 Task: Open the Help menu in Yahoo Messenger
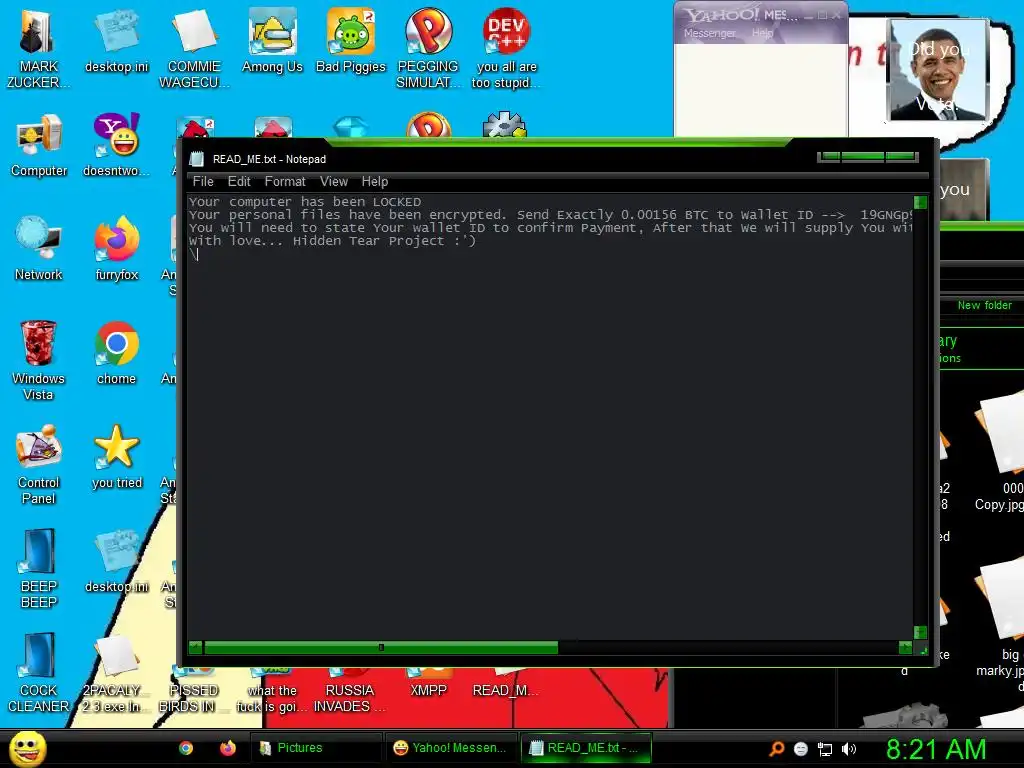click(x=762, y=33)
